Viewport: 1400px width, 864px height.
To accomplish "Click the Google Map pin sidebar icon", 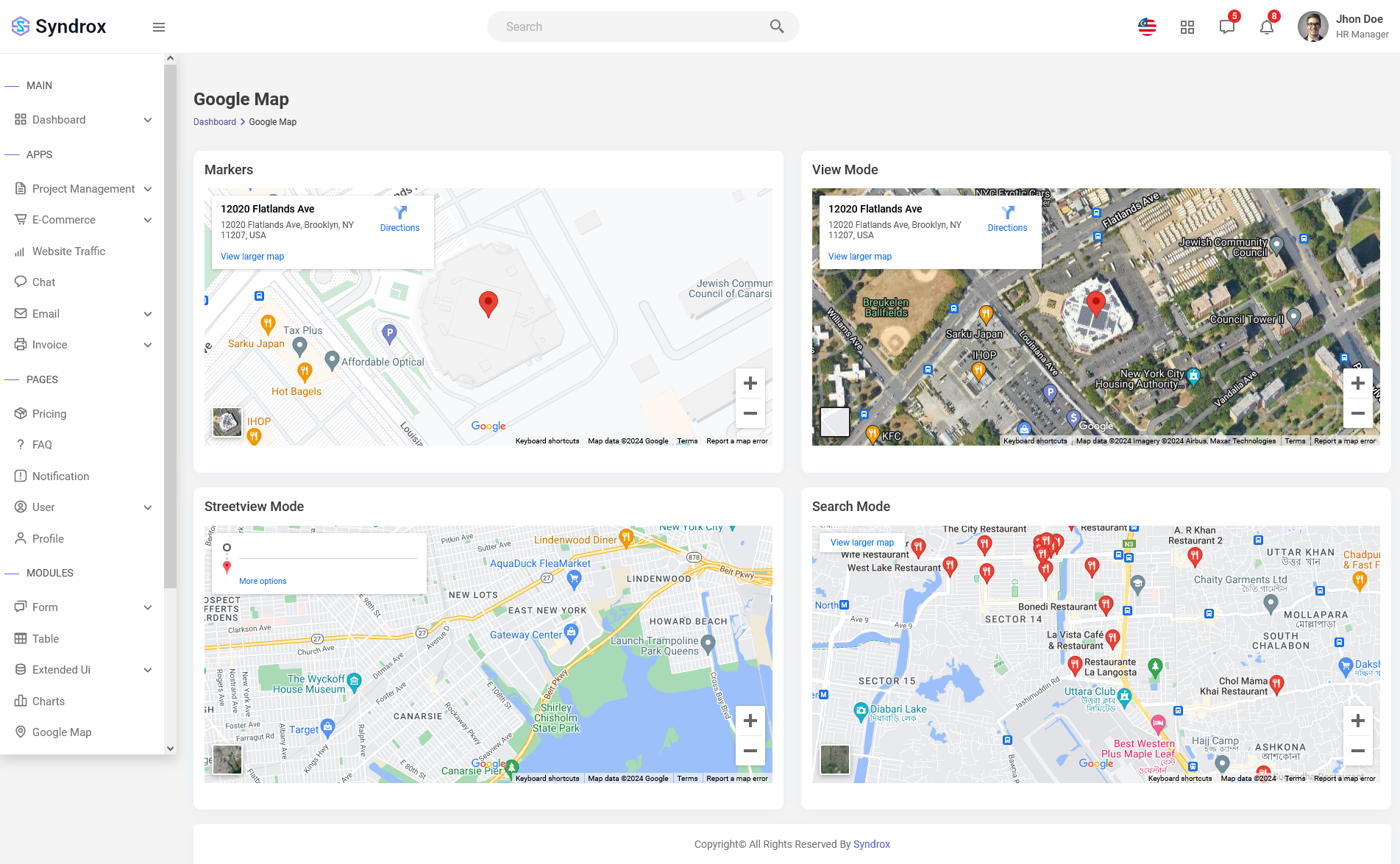I will (x=21, y=732).
